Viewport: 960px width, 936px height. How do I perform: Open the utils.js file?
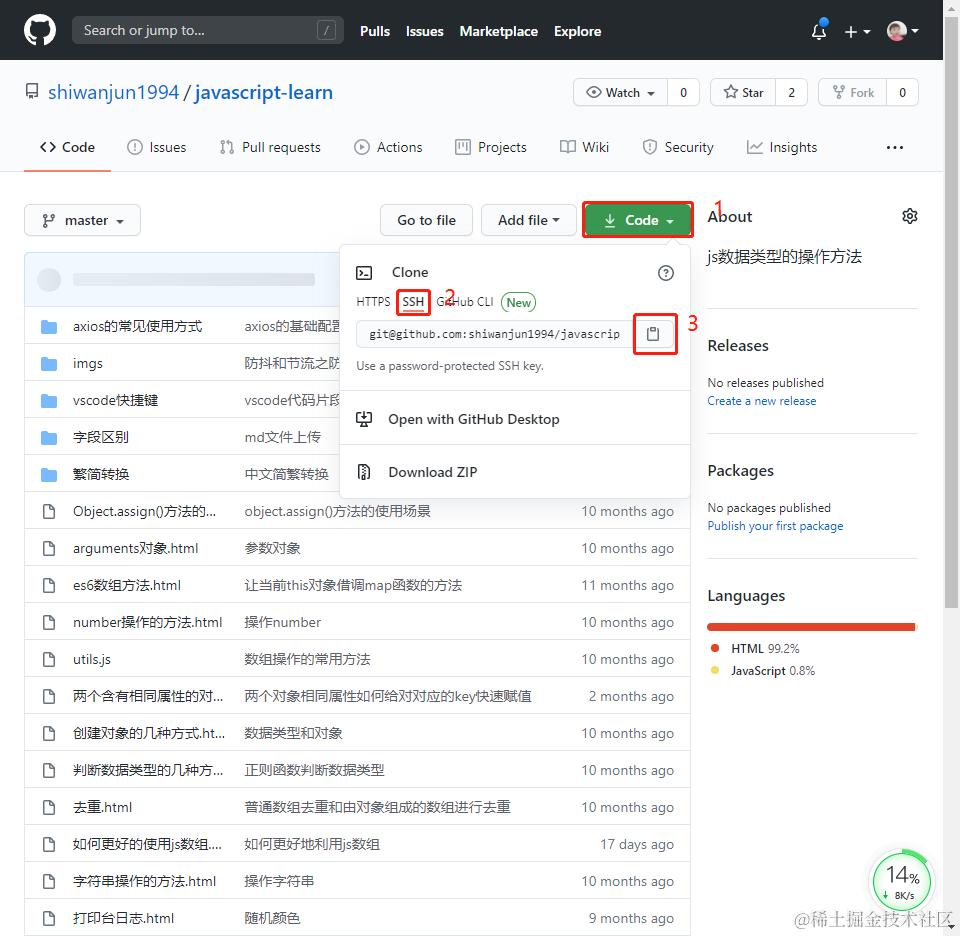pos(92,660)
